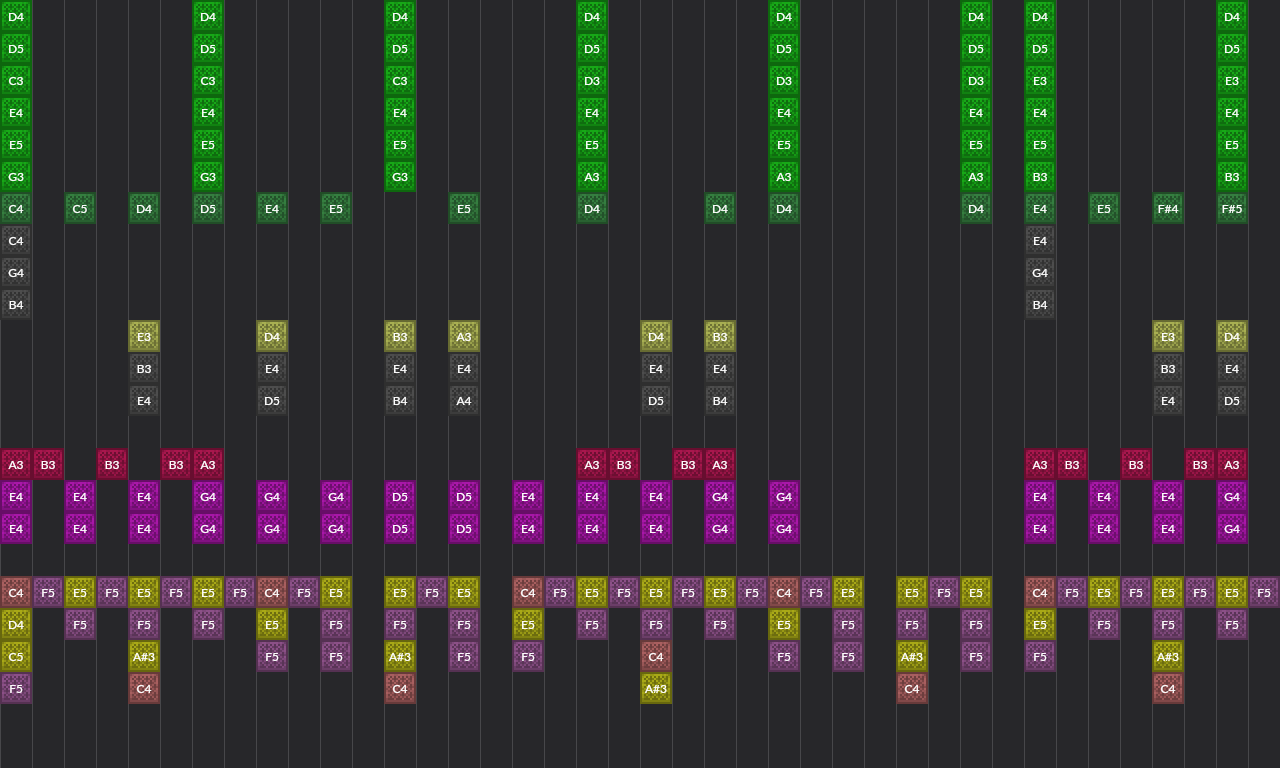Click the leftmost olive E3 note
Viewport: 1280px width, 768px height.
[x=144, y=337]
